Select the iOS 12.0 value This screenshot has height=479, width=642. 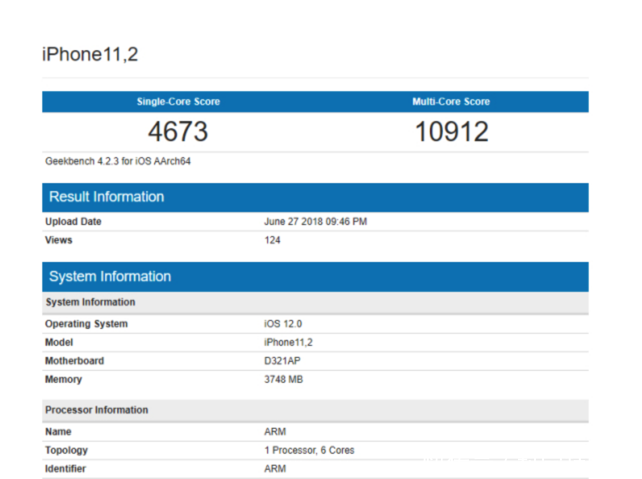(285, 324)
